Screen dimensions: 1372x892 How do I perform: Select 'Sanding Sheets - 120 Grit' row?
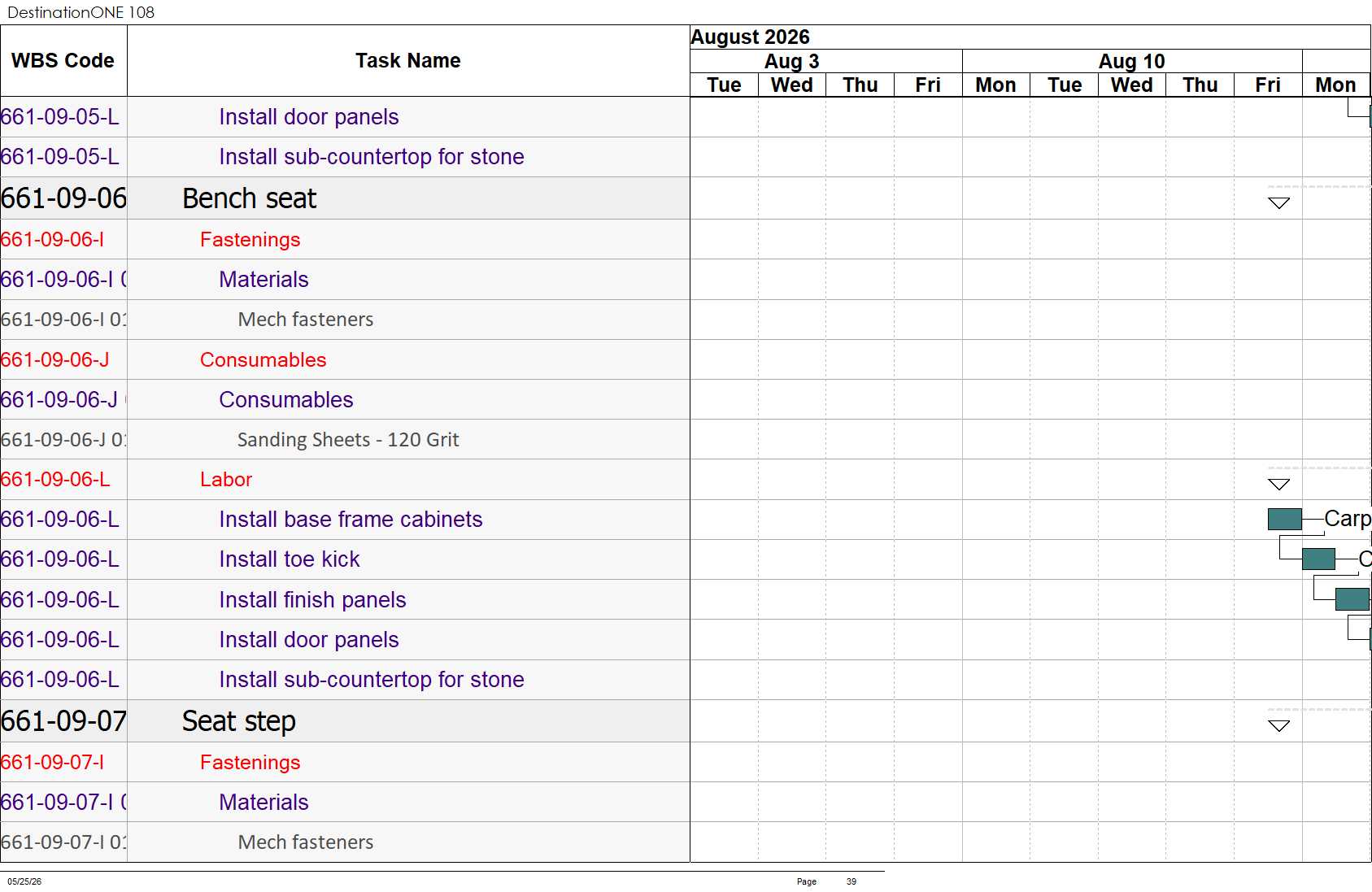click(345, 439)
